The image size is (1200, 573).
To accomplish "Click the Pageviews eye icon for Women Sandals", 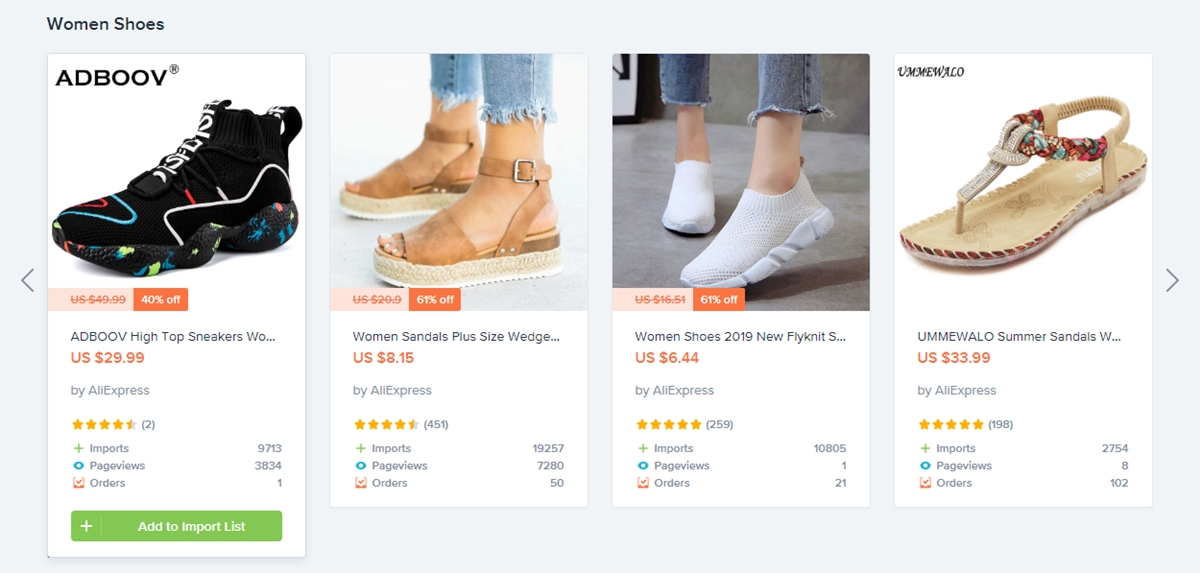I will click(361, 466).
